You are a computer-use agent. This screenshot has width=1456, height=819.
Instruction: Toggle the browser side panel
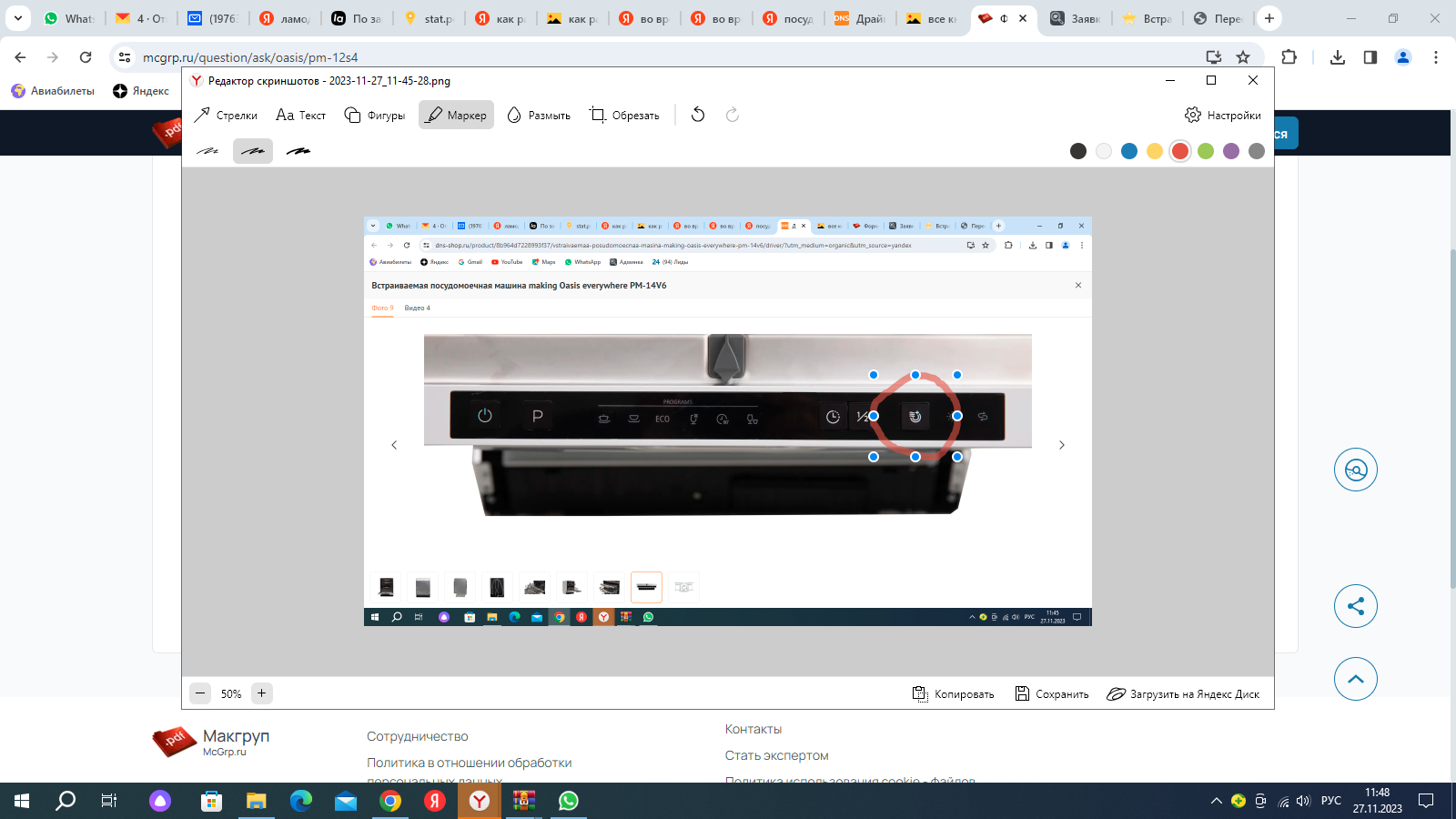pyautogui.click(x=1370, y=57)
